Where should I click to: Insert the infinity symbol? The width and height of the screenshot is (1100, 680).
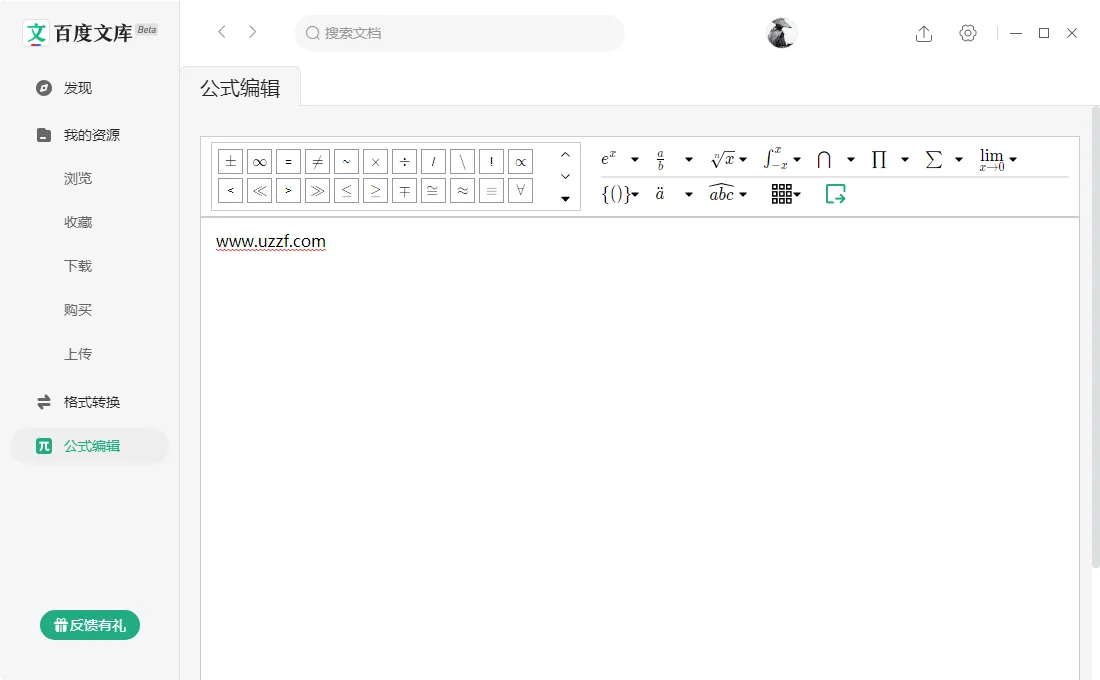(x=259, y=161)
